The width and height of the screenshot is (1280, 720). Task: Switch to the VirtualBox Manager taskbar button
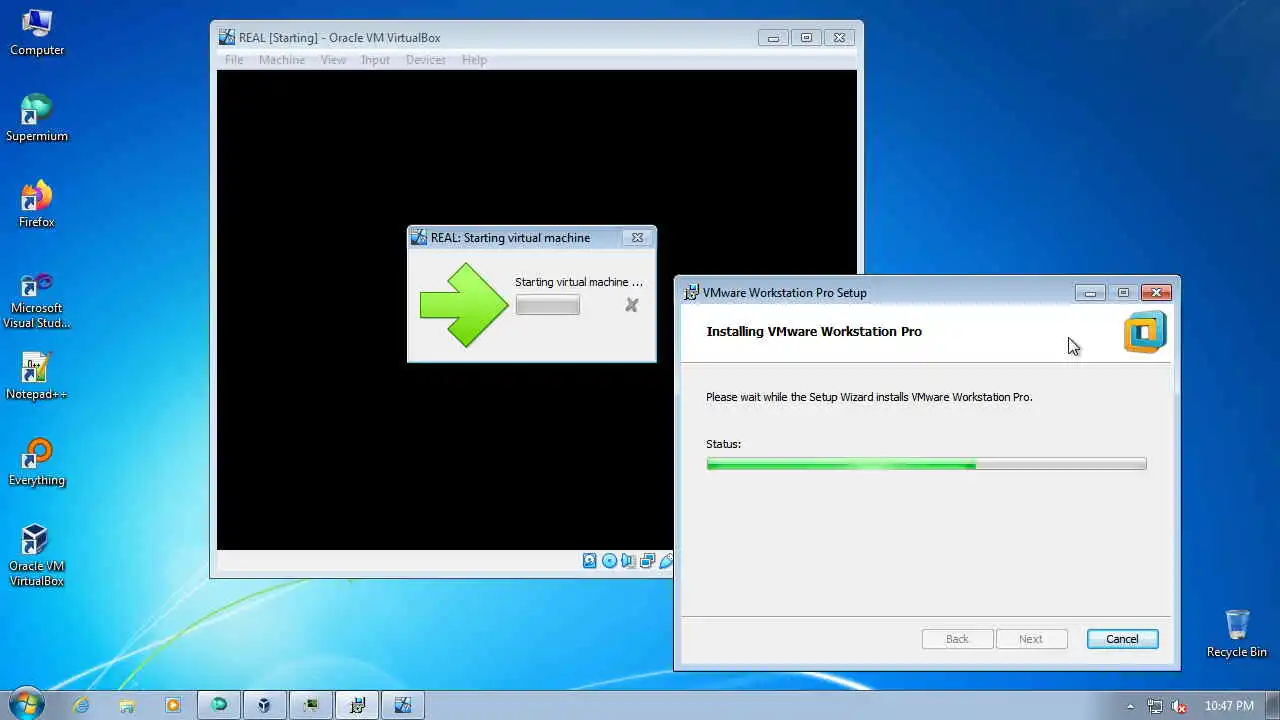(264, 705)
